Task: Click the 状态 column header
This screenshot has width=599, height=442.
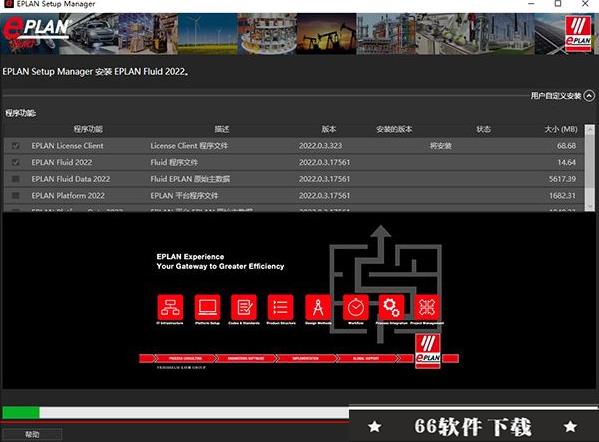Action: (x=483, y=129)
